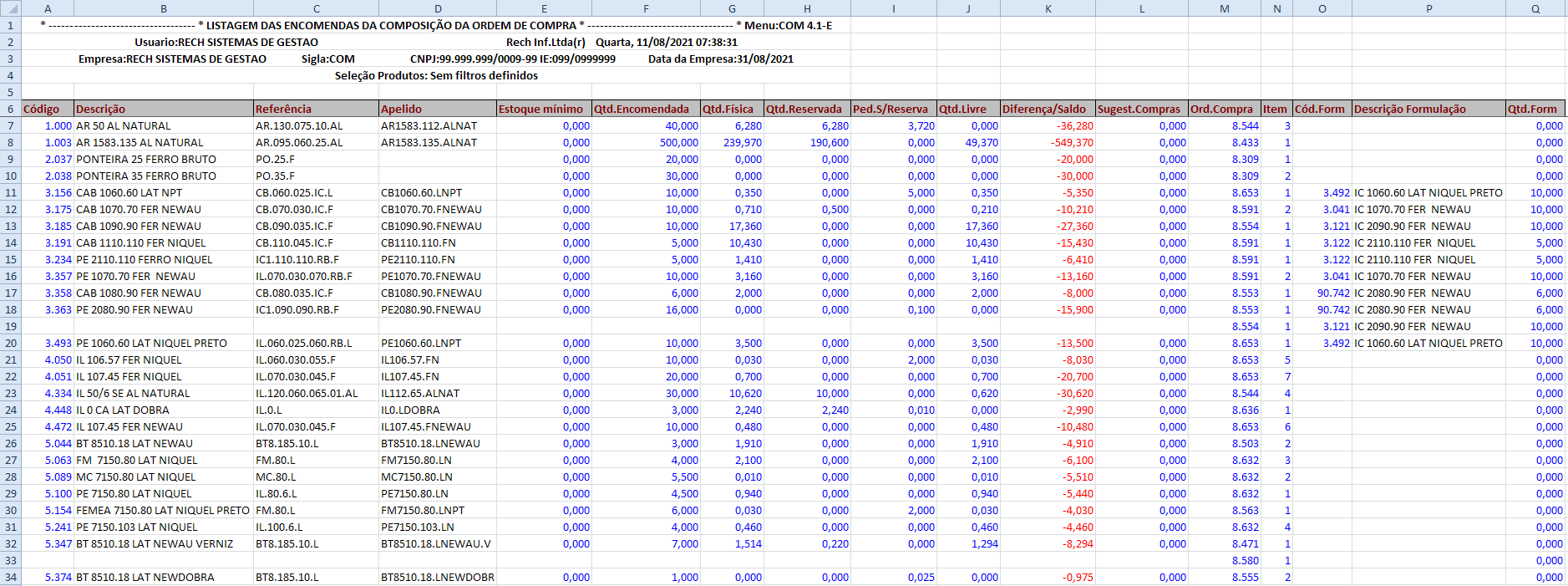Select row 33 header number
Viewport: 1568px width, 586px height.
[10, 560]
